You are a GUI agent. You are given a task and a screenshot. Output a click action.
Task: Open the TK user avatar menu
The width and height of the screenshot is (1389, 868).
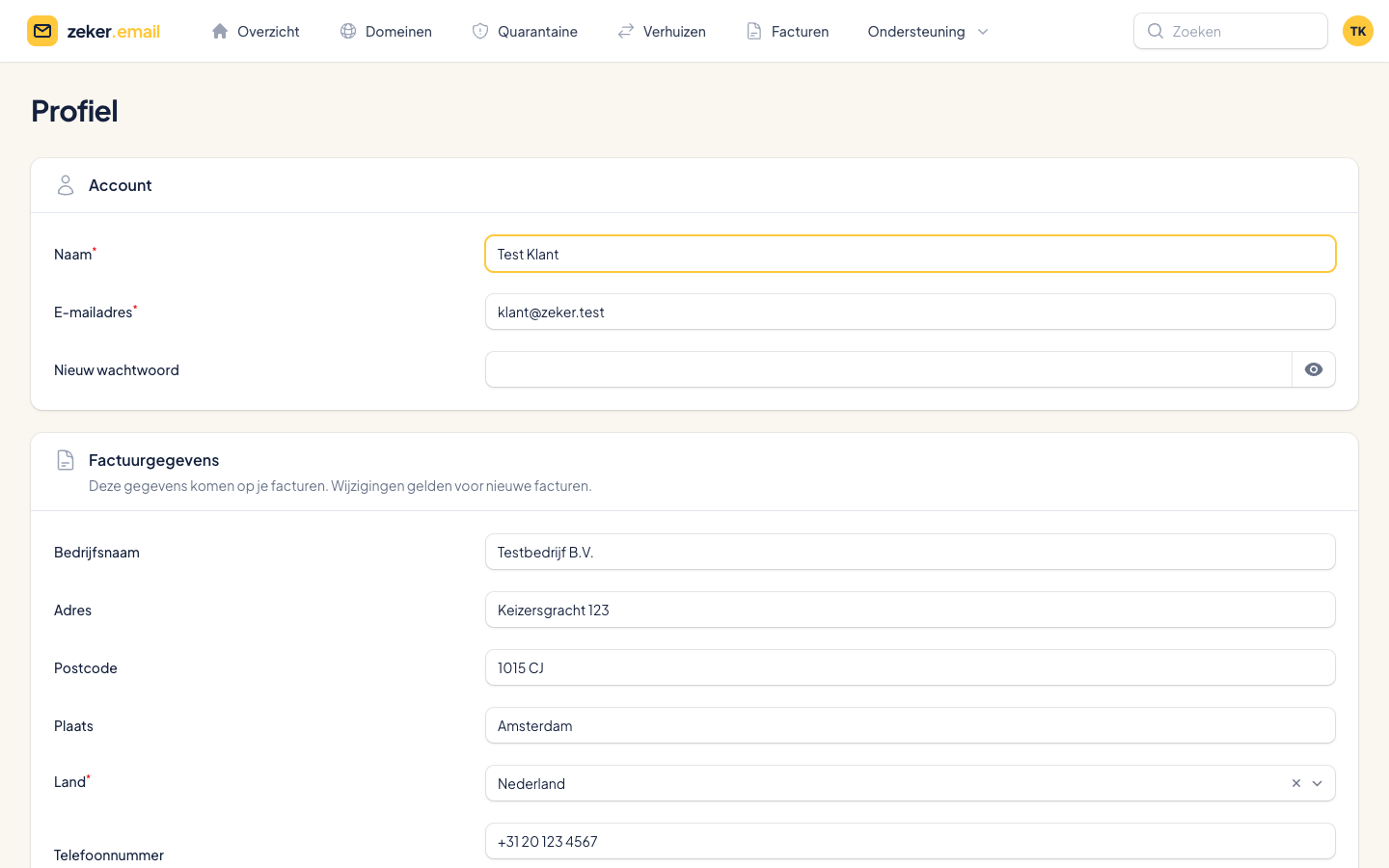[x=1358, y=31]
